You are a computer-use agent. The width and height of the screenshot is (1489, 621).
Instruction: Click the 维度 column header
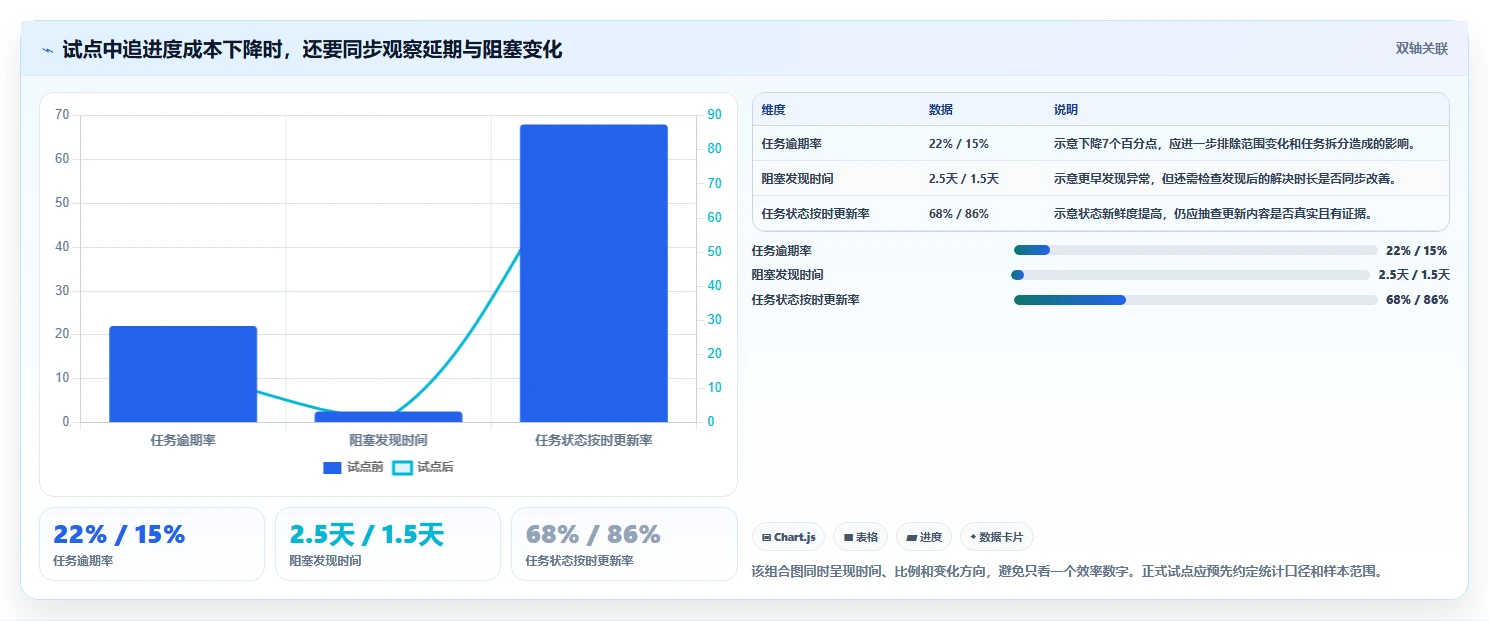click(773, 110)
